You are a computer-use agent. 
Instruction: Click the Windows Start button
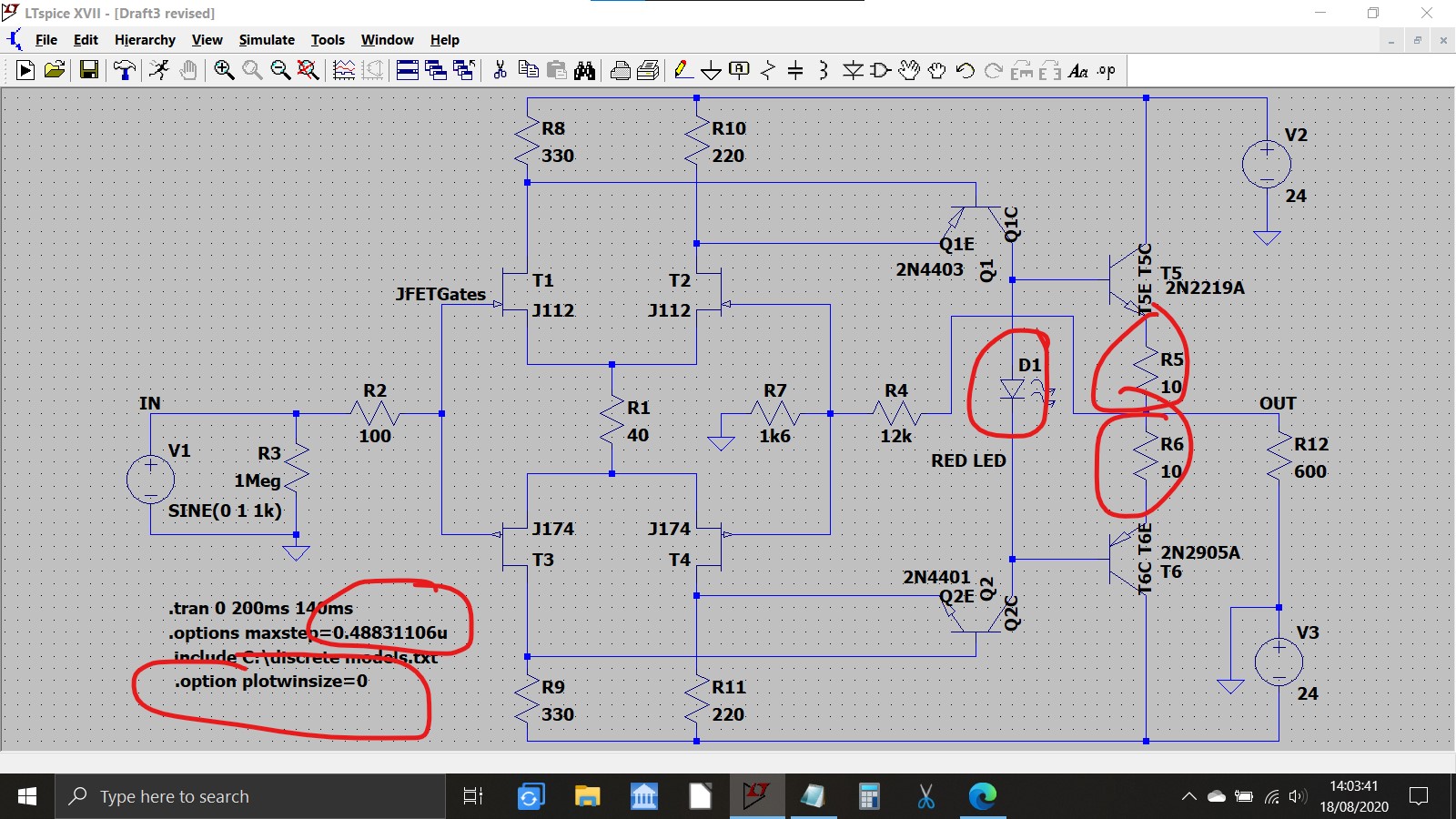(27, 797)
